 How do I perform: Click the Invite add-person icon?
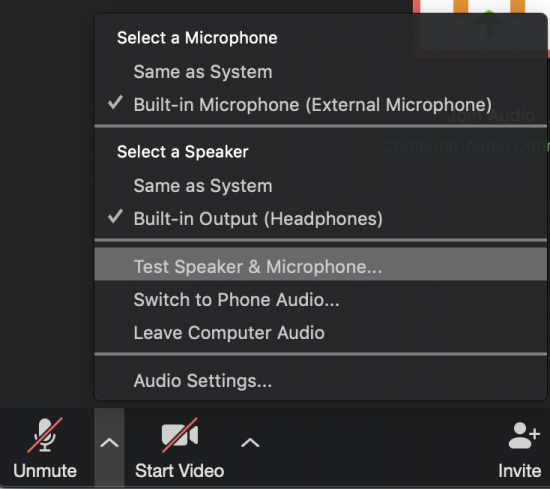(524, 435)
